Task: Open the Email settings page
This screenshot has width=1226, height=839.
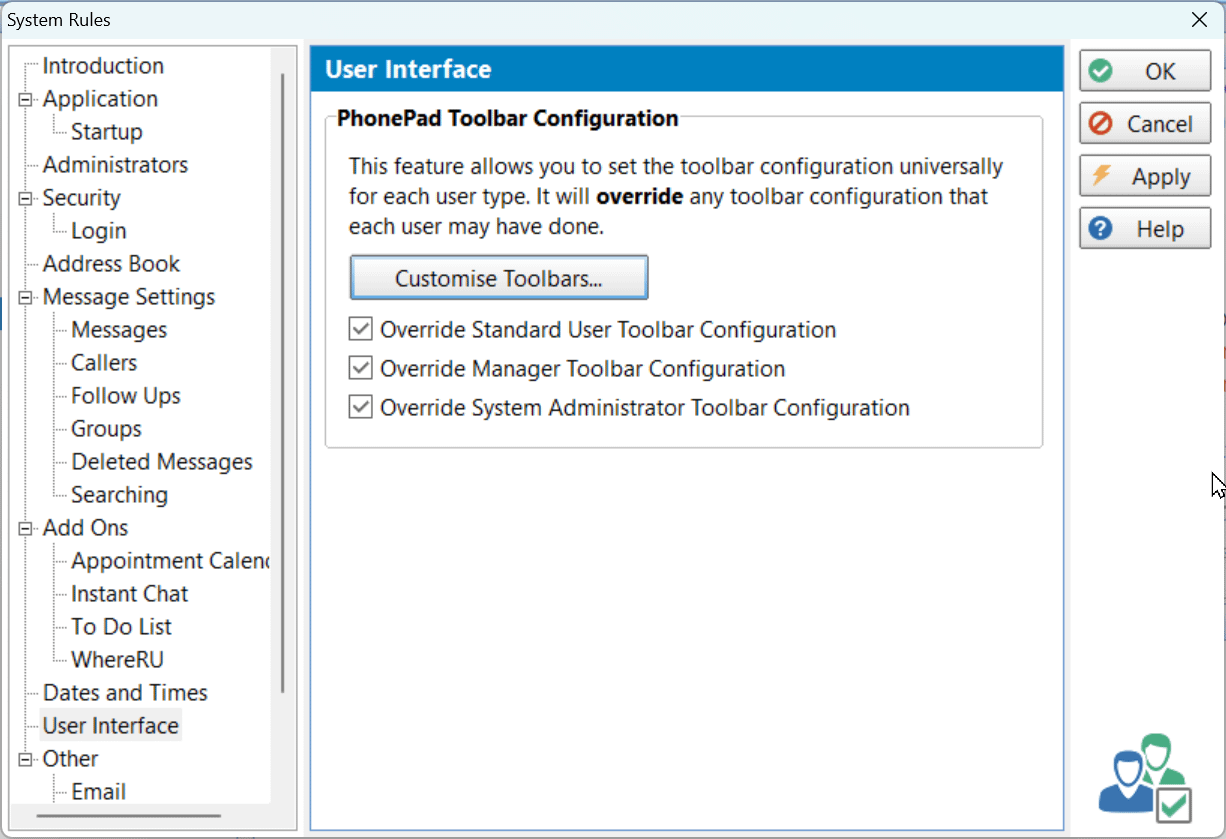Action: tap(98, 792)
